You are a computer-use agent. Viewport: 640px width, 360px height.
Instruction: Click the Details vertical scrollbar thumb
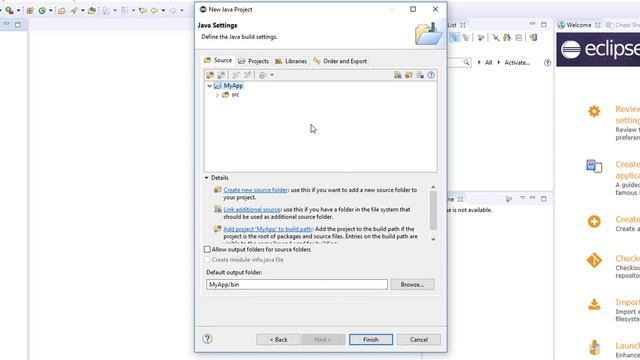[x=433, y=211]
